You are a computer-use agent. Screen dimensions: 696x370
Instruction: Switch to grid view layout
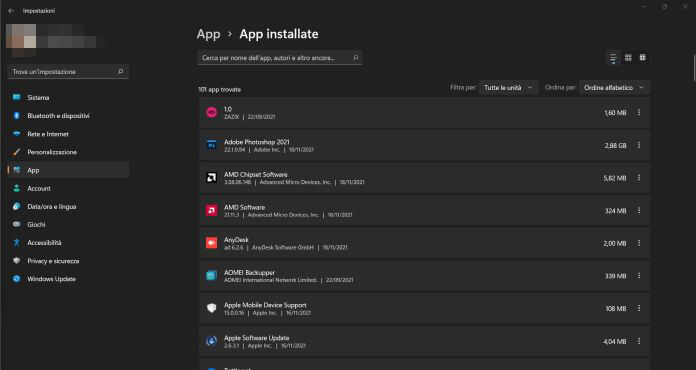coord(628,58)
